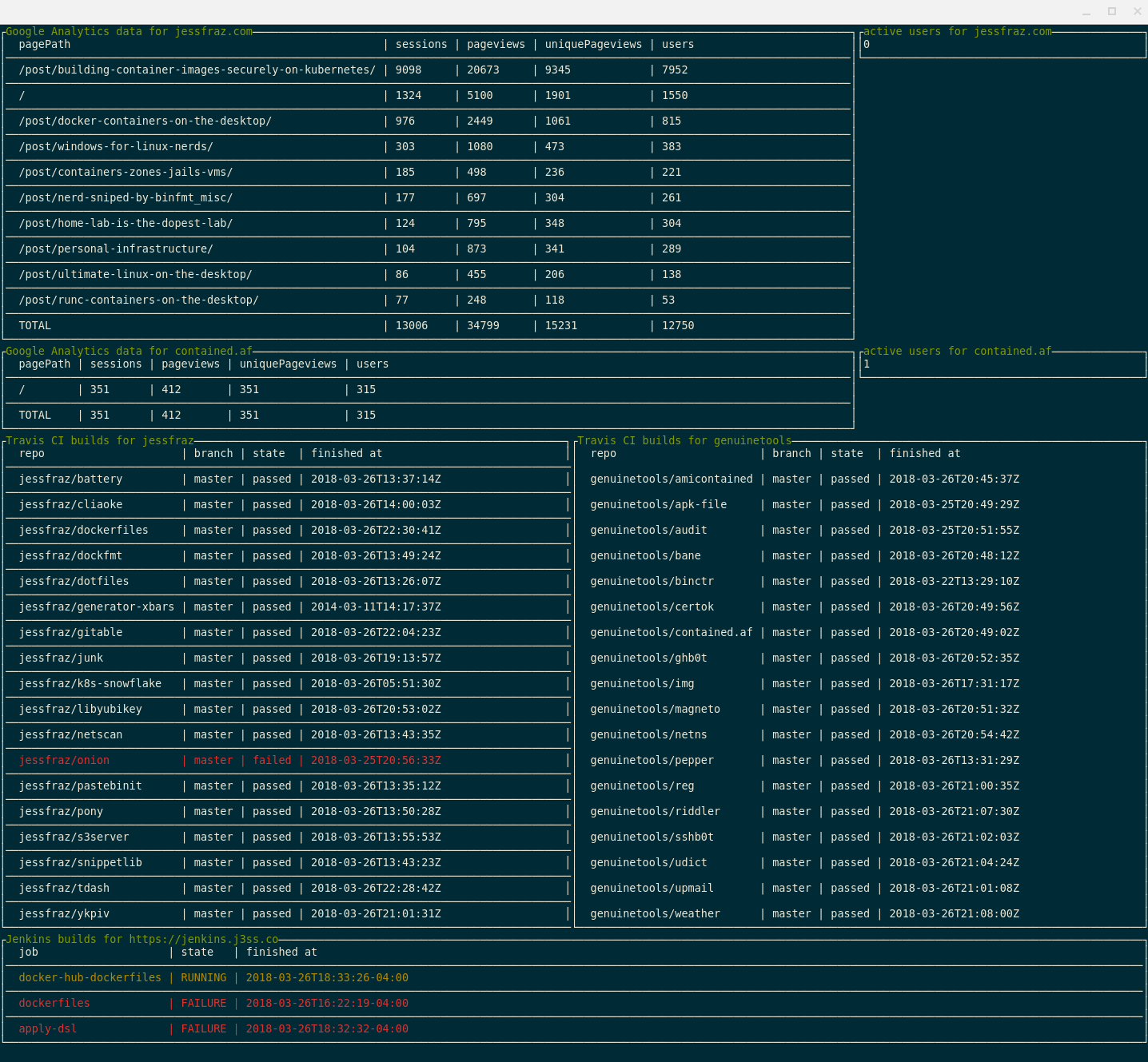Select genuinetools/riddler repo name

coord(656,812)
